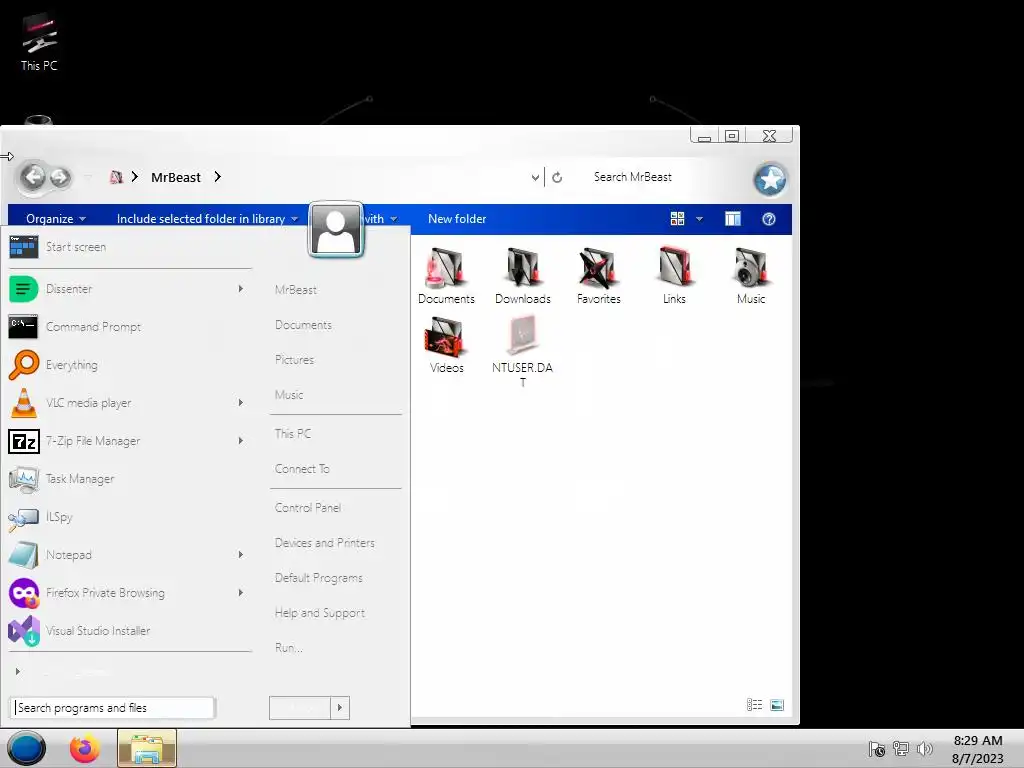The height and width of the screenshot is (768, 1024).
Task: Select the NTUSER.DAT file
Action: tap(522, 351)
